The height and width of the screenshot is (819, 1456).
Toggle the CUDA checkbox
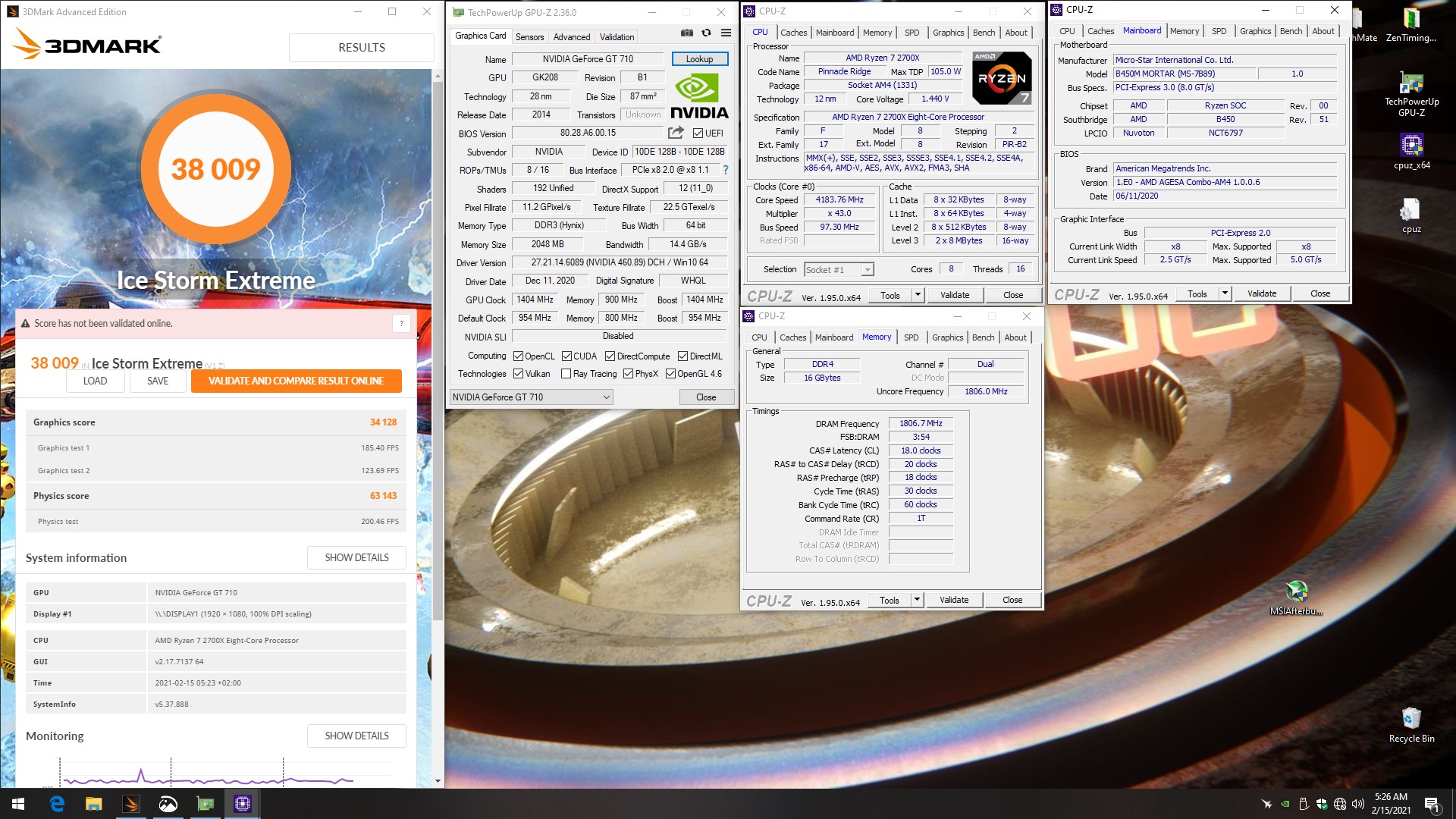(566, 356)
